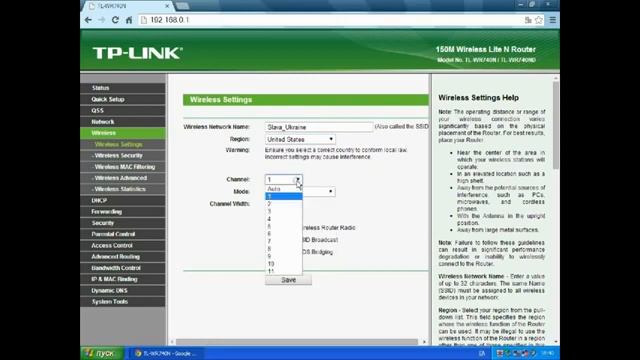Select the Wireless menu item

point(123,133)
